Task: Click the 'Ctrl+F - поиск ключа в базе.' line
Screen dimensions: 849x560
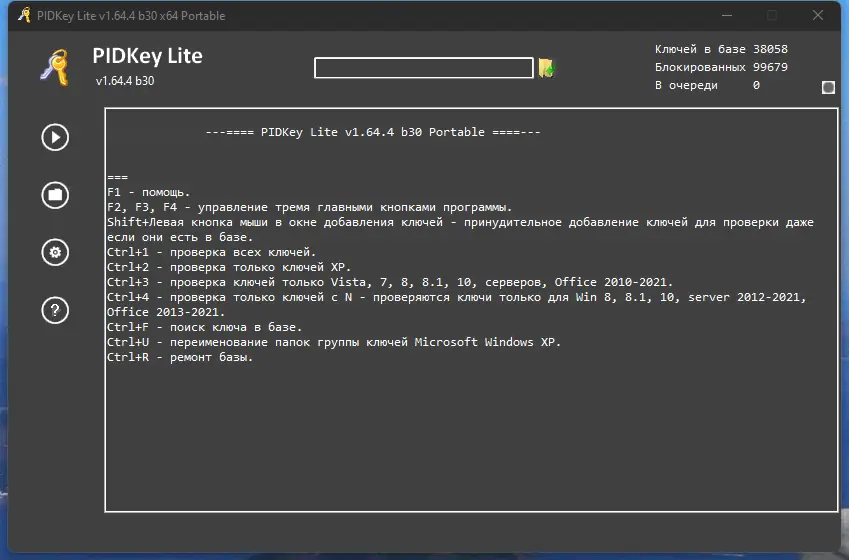Action: click(204, 327)
